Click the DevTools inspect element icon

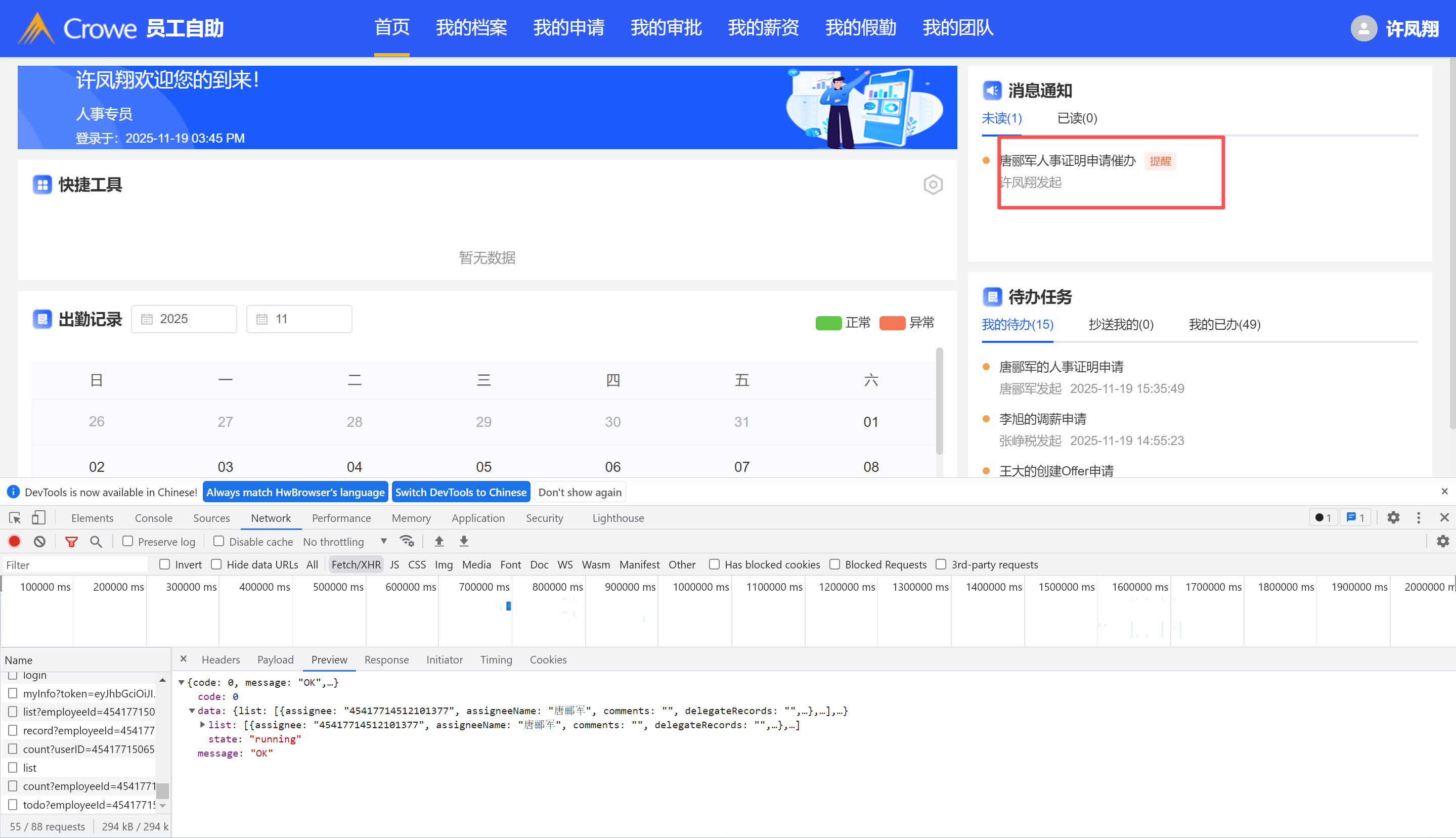coord(15,518)
